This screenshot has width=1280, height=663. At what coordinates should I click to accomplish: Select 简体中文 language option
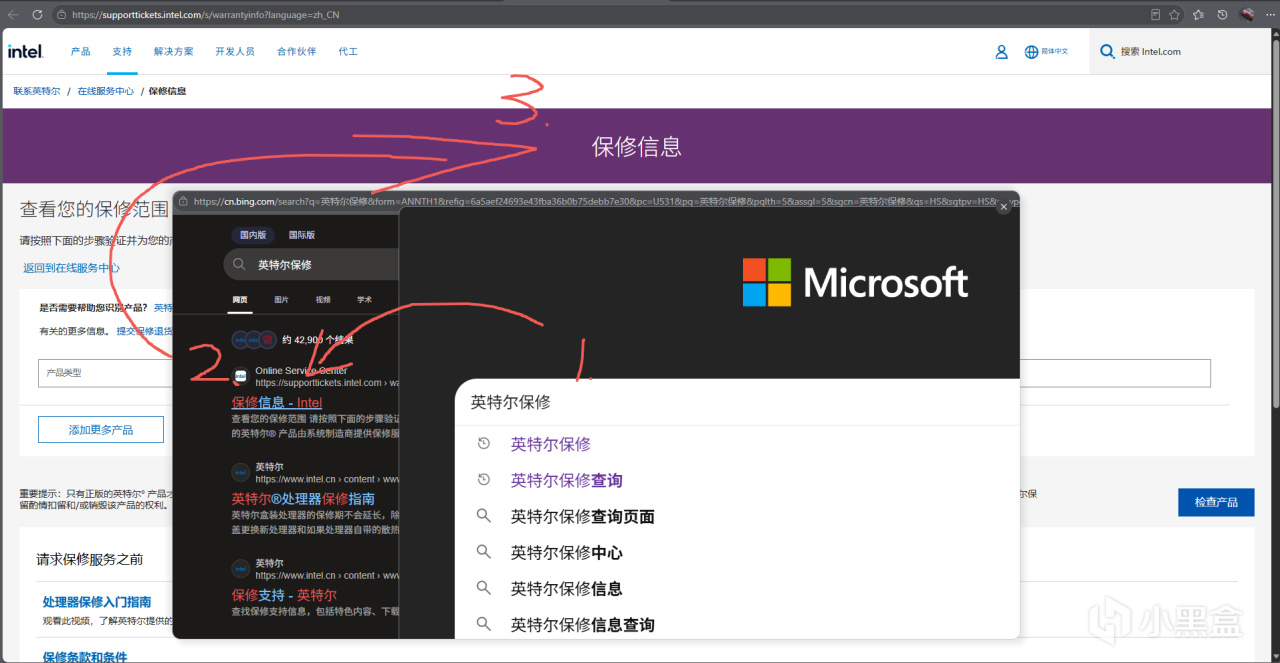click(1055, 52)
